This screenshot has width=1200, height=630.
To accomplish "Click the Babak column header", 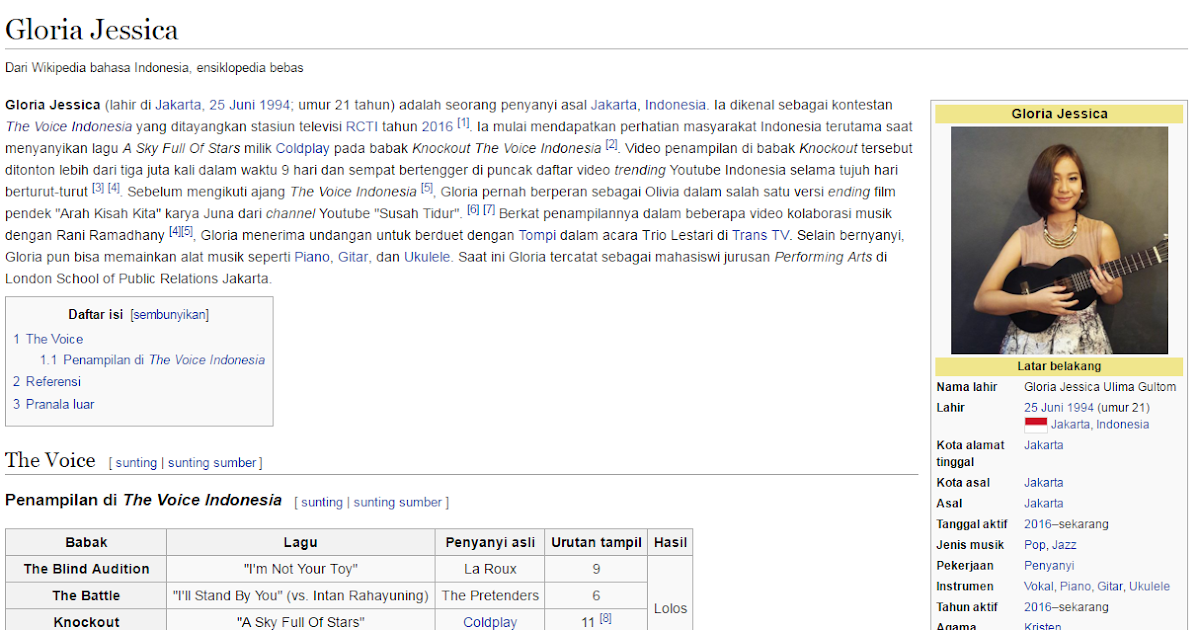I will click(x=86, y=543).
